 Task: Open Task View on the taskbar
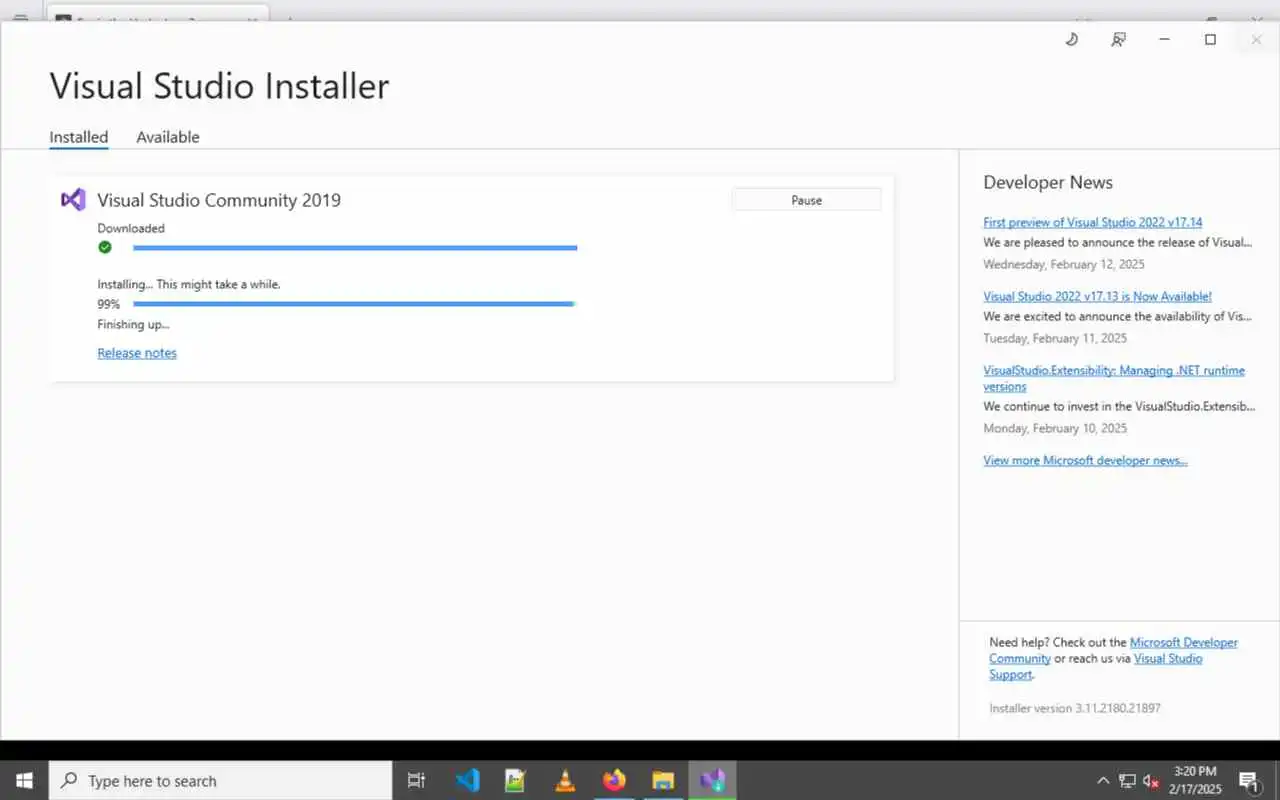(416, 780)
